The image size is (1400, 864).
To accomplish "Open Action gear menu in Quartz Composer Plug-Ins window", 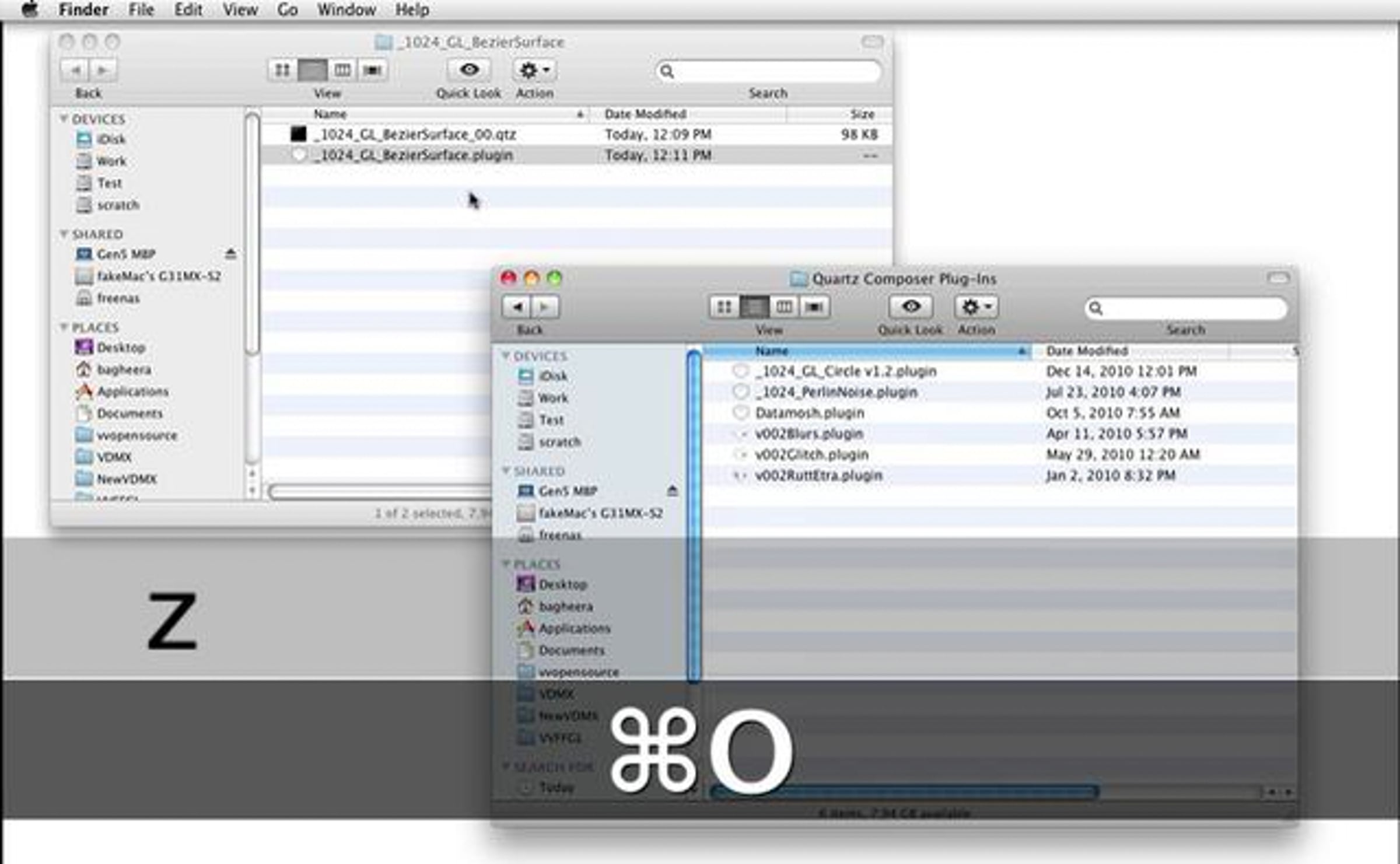I will tap(977, 306).
